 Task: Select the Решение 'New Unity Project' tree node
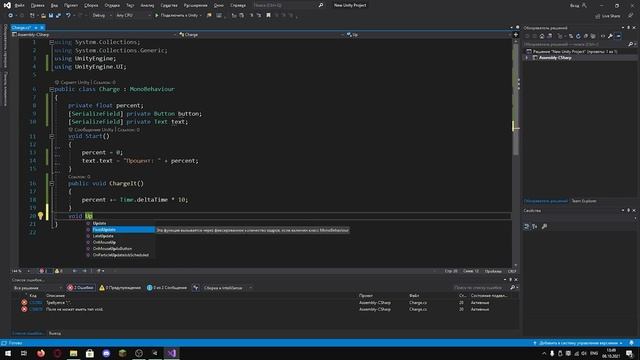tap(571, 51)
